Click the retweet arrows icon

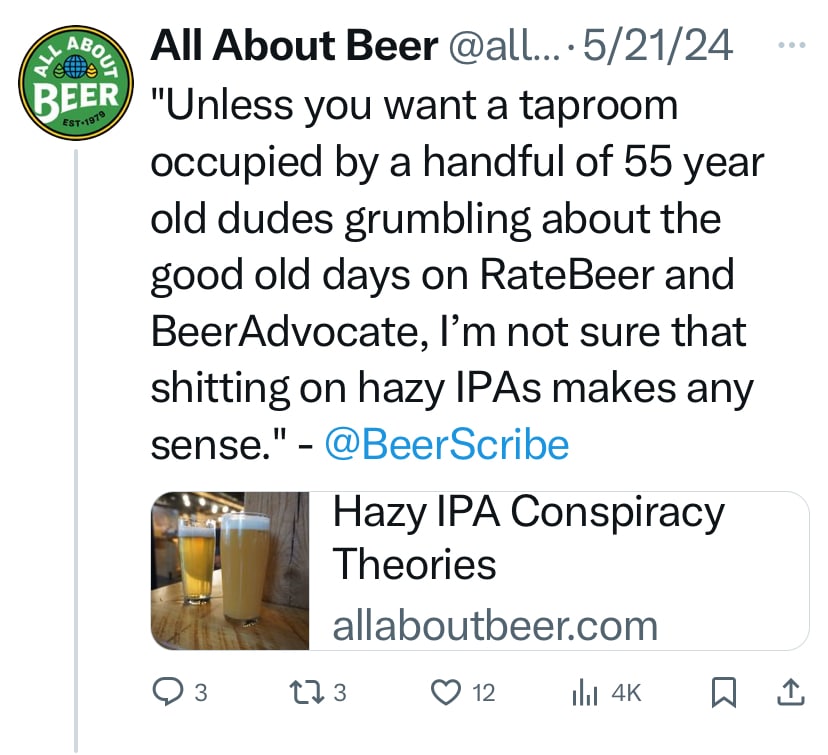tap(307, 692)
